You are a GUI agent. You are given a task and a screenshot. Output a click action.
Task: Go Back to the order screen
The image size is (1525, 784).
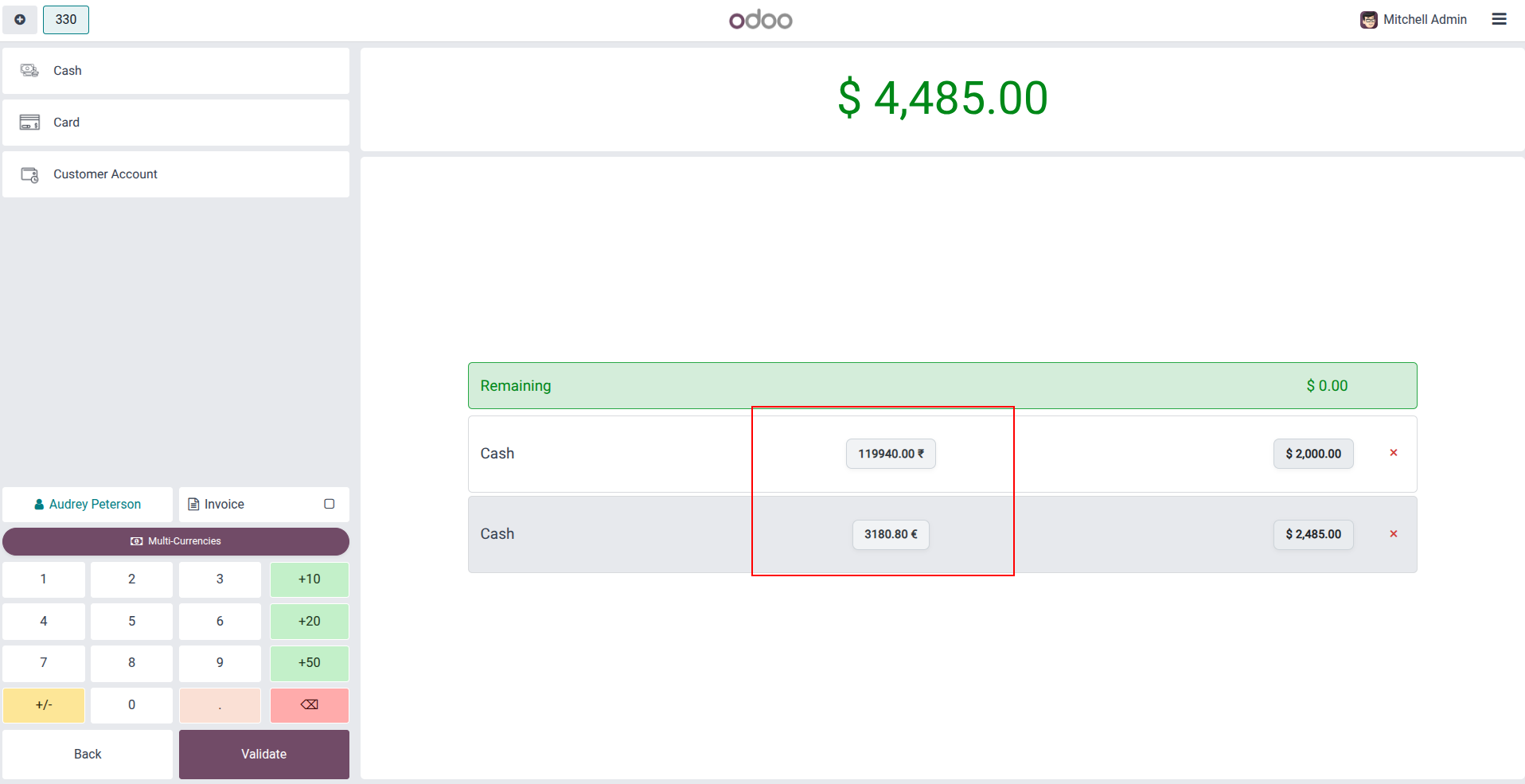tap(88, 755)
